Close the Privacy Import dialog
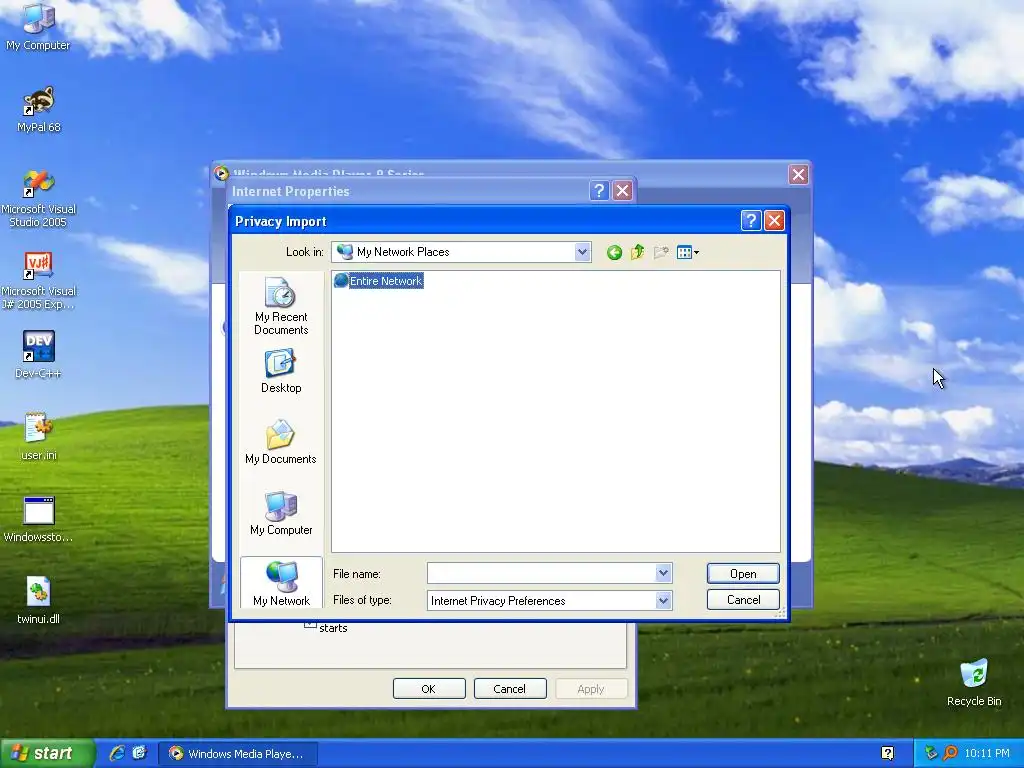Viewport: 1024px width, 768px height. pyautogui.click(x=774, y=221)
